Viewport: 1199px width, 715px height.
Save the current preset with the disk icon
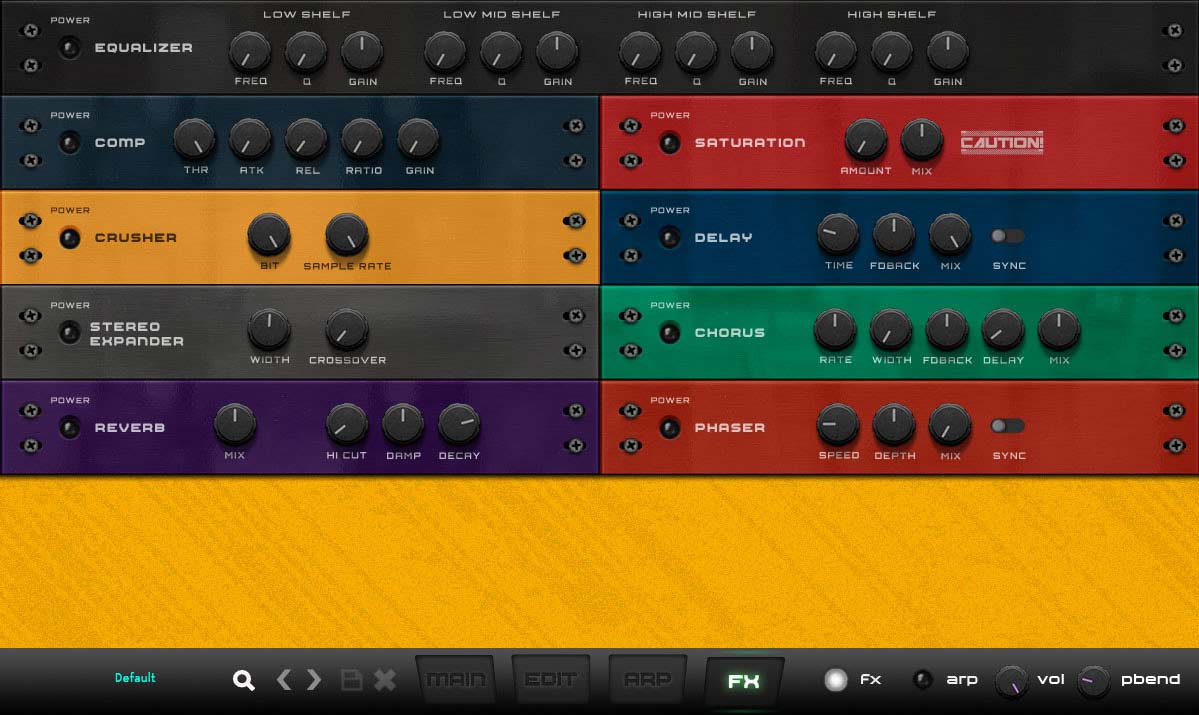click(351, 679)
